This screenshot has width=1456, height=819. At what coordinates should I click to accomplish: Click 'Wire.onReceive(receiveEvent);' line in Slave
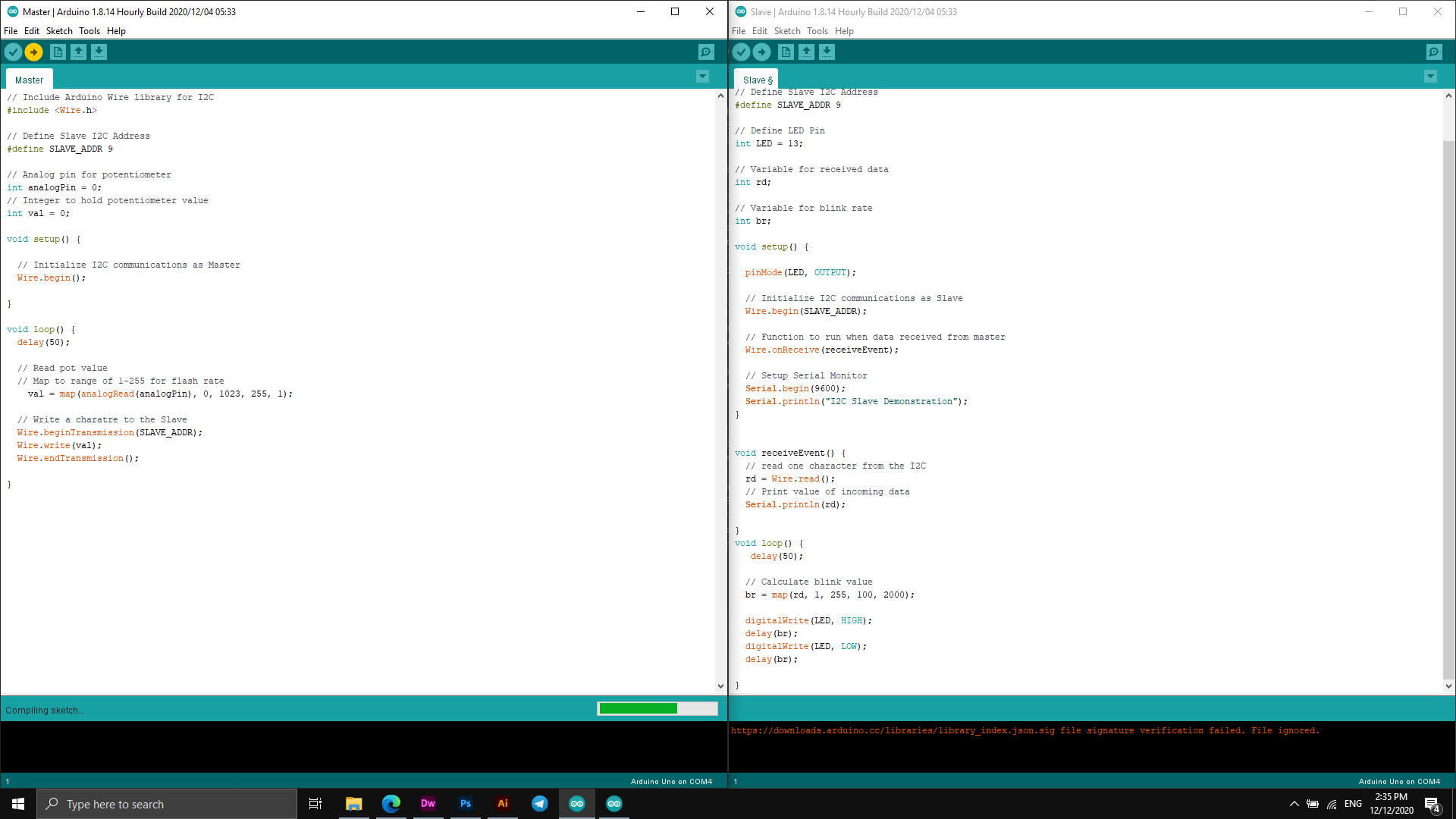(821, 350)
